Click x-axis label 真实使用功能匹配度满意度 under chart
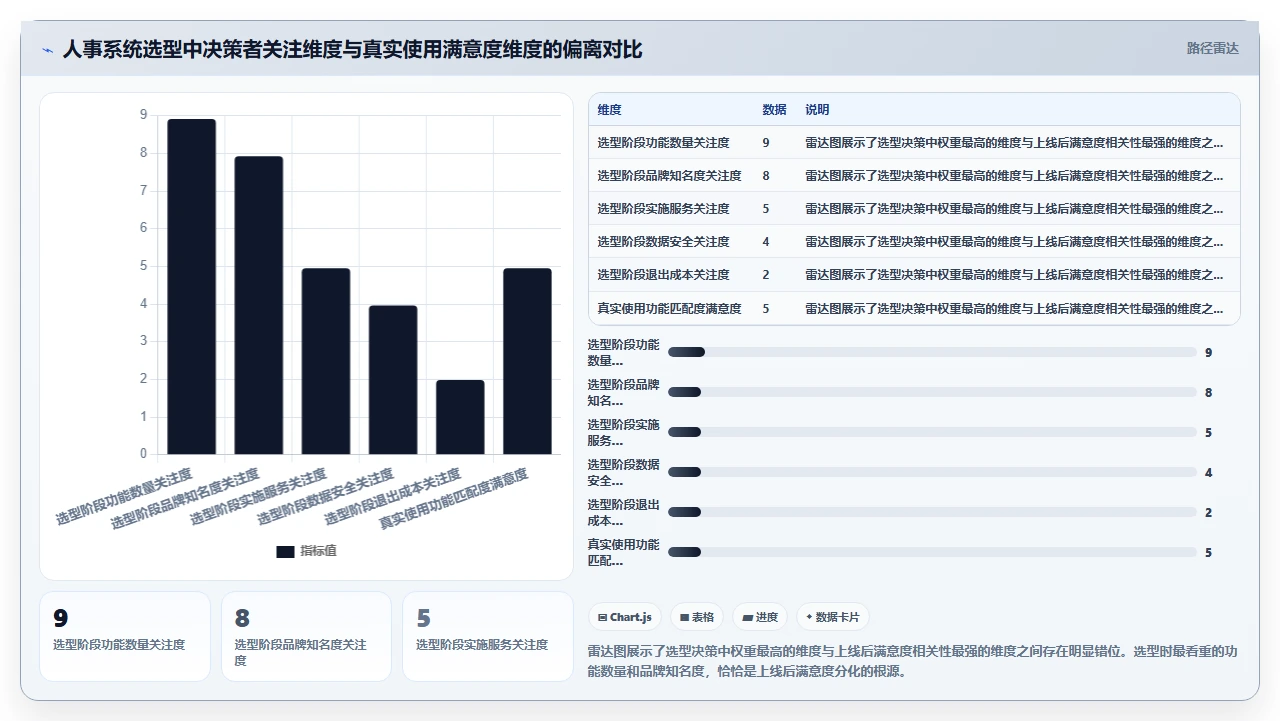The image size is (1280, 721). [455, 500]
